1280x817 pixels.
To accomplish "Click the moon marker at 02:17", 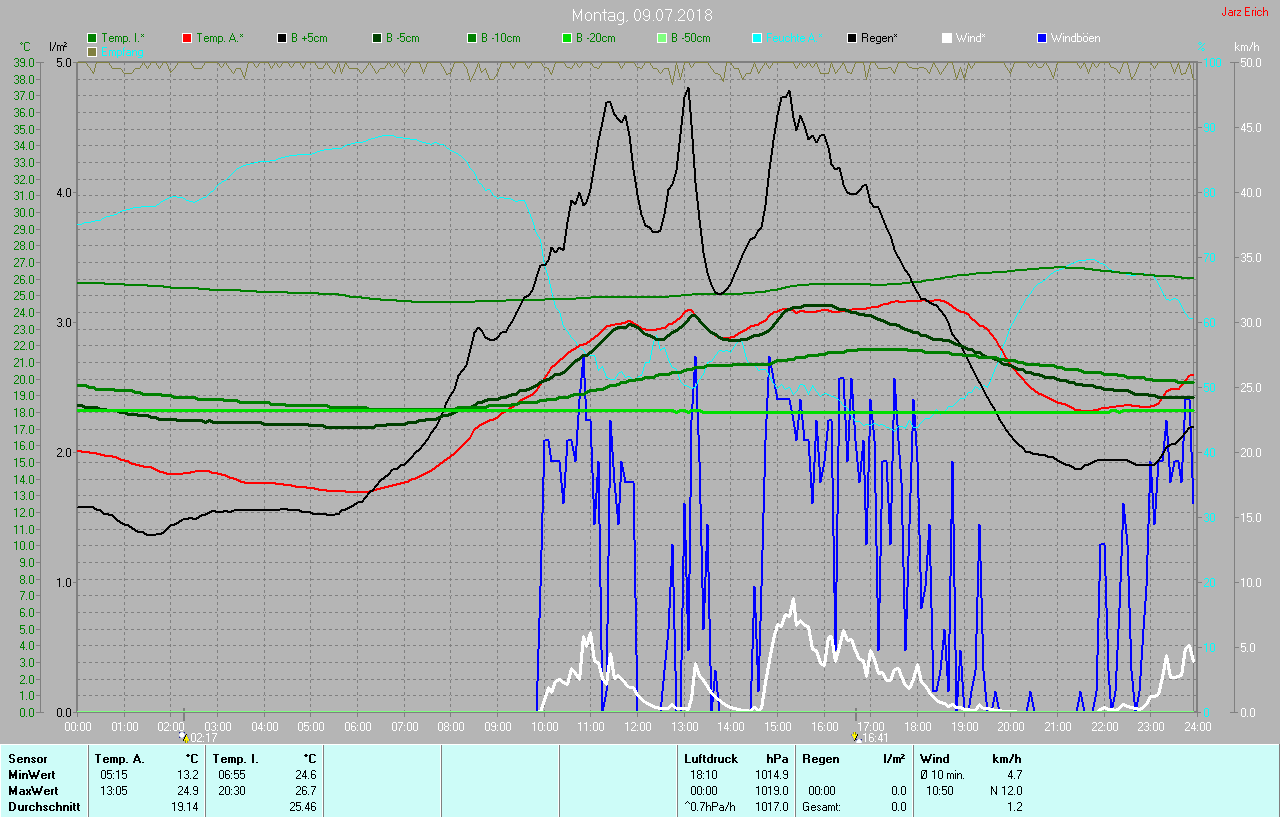I will [x=184, y=736].
